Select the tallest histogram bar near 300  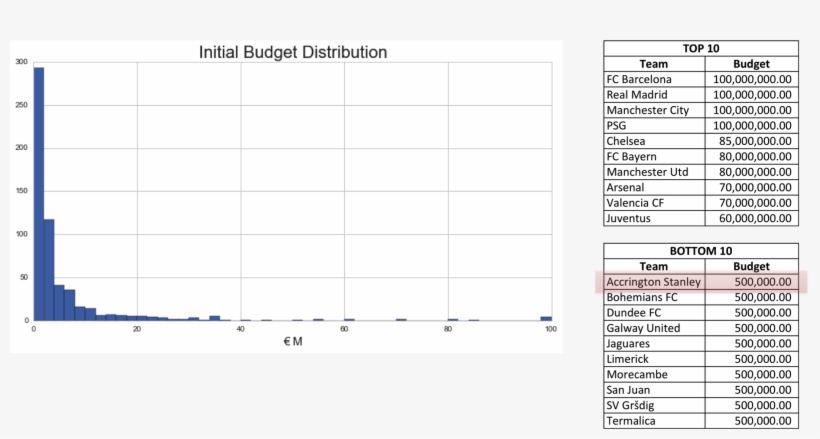coord(39,194)
